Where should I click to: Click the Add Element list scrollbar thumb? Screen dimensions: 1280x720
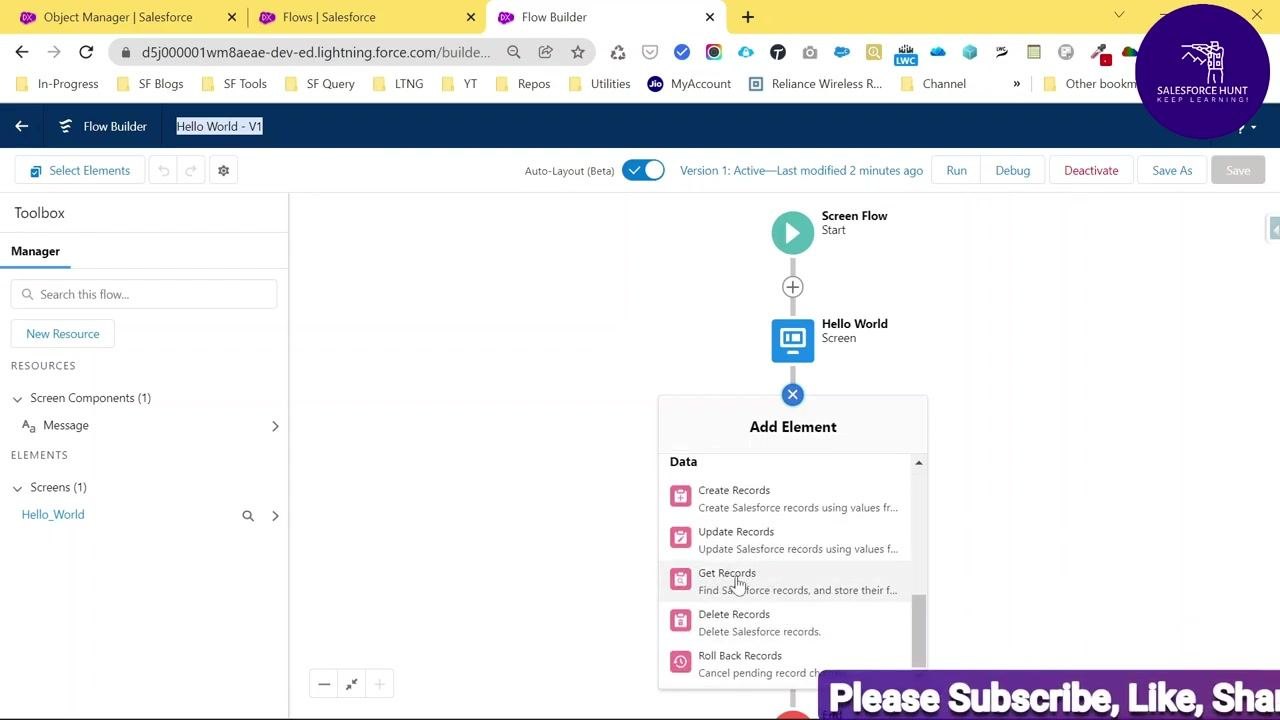[918, 630]
